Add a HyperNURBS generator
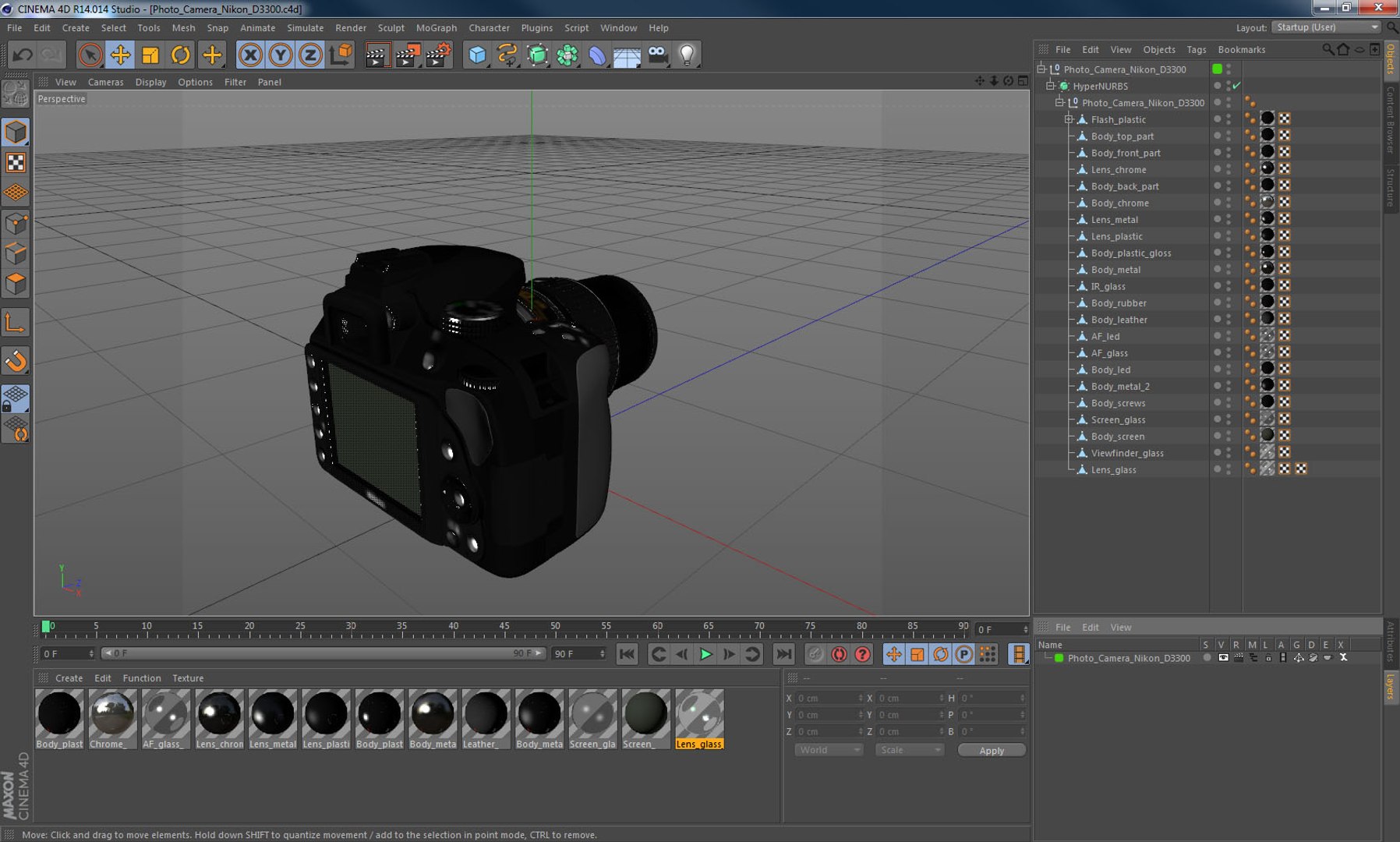The image size is (1400, 842). pyautogui.click(x=538, y=55)
